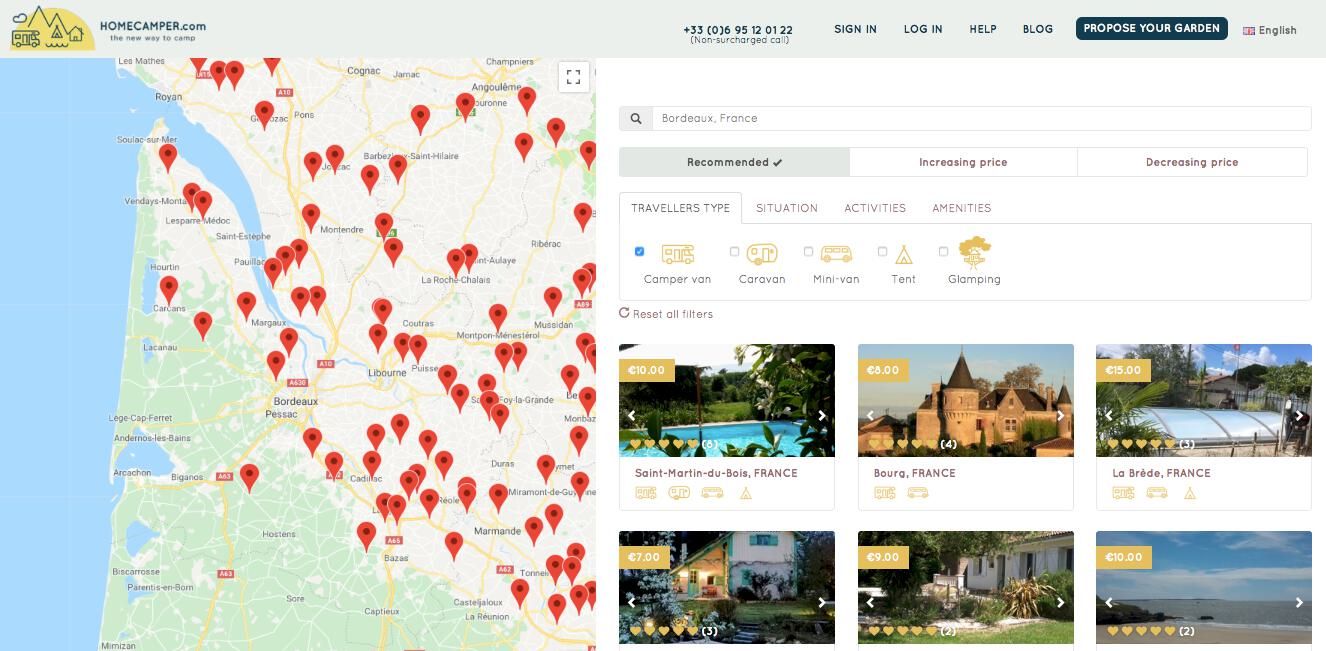This screenshot has width=1326, height=651.
Task: Uncheck the Camper van checkbox
Action: tap(640, 252)
